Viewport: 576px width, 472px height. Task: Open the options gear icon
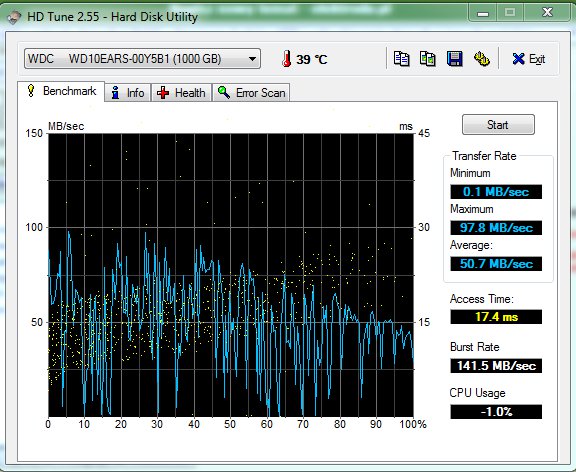point(482,58)
